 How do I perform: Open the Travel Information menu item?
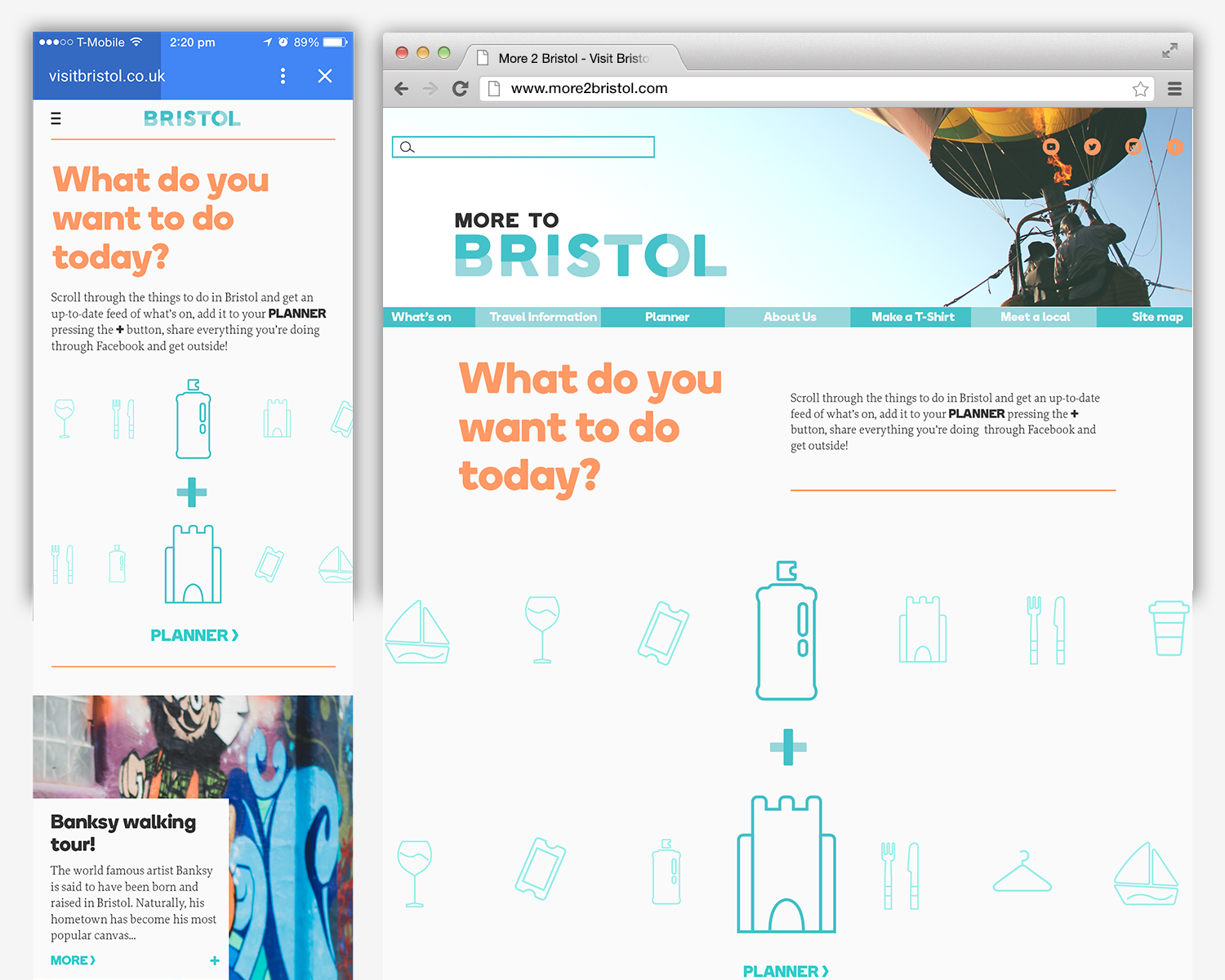(539, 317)
